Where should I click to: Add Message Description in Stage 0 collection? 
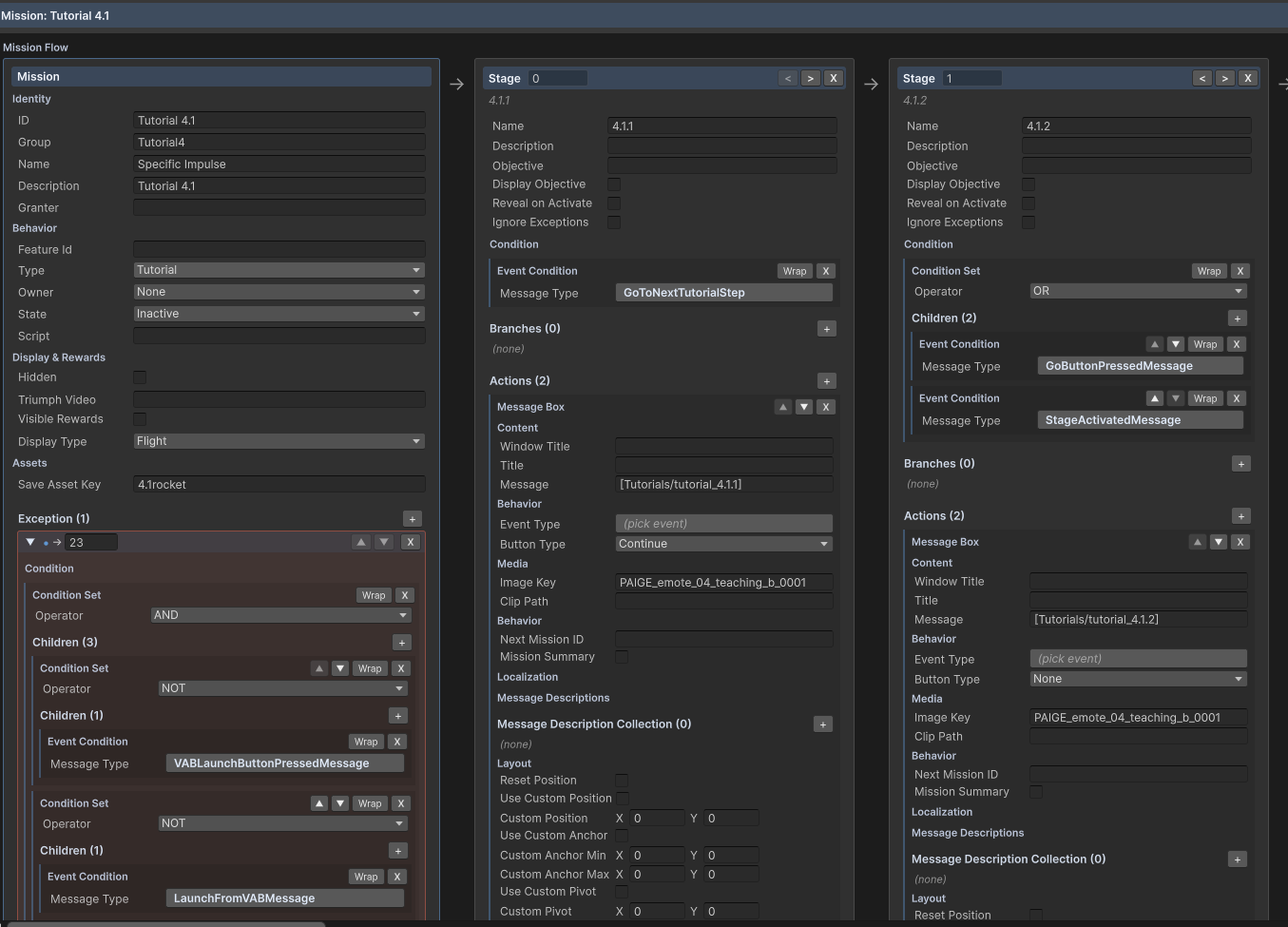823,724
